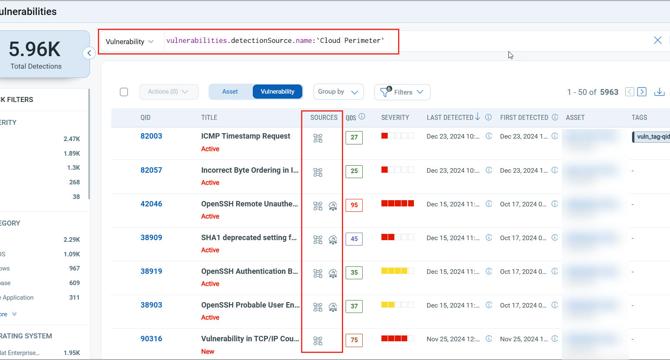Viewport: 670px width, 360px height.
Task: Open the Actions dropdown
Action: (x=168, y=92)
